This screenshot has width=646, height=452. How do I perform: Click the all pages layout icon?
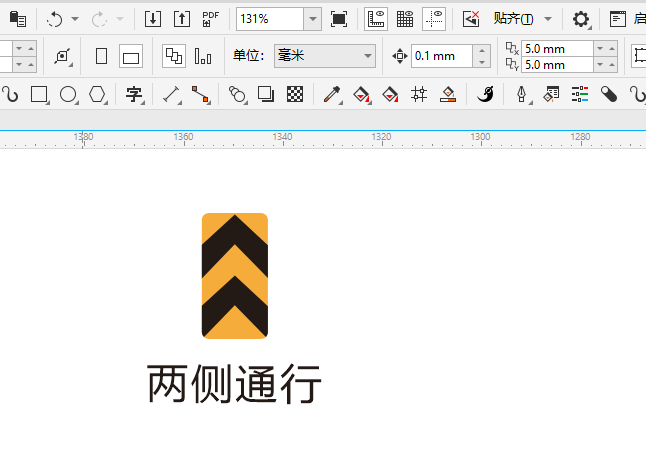click(x=174, y=56)
